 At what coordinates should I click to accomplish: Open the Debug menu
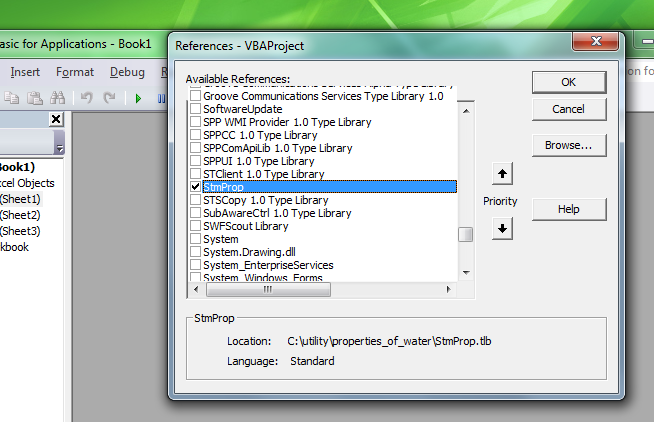point(127,72)
